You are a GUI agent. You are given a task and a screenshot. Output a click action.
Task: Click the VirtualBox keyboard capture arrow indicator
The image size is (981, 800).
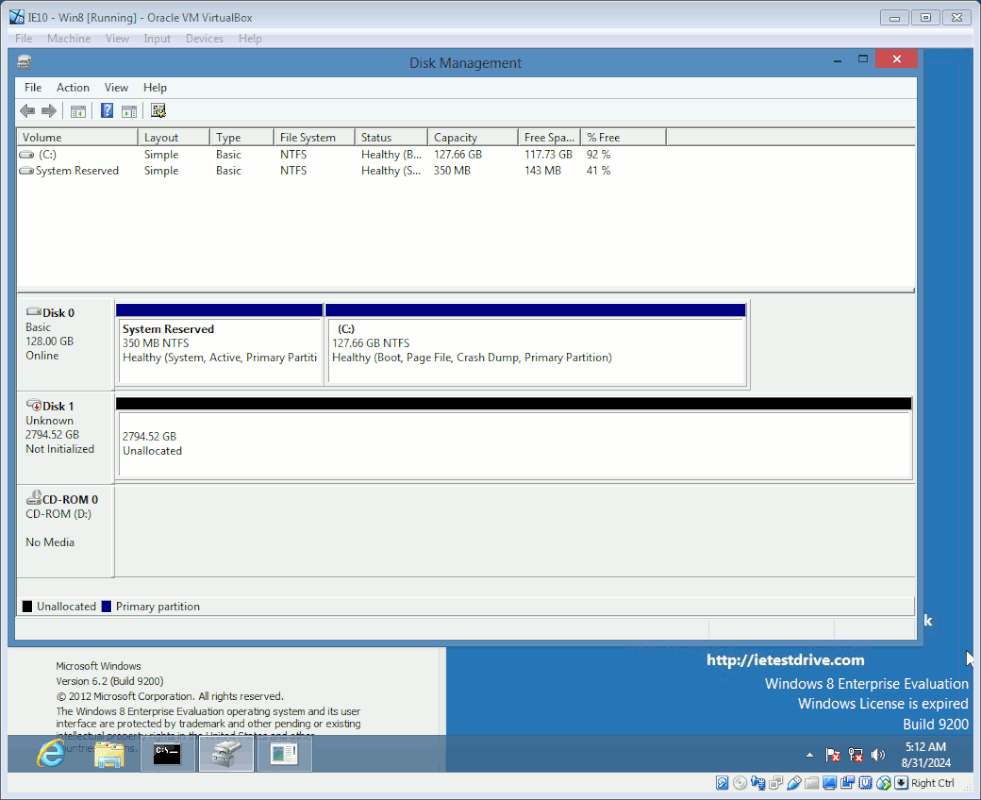coord(901,783)
